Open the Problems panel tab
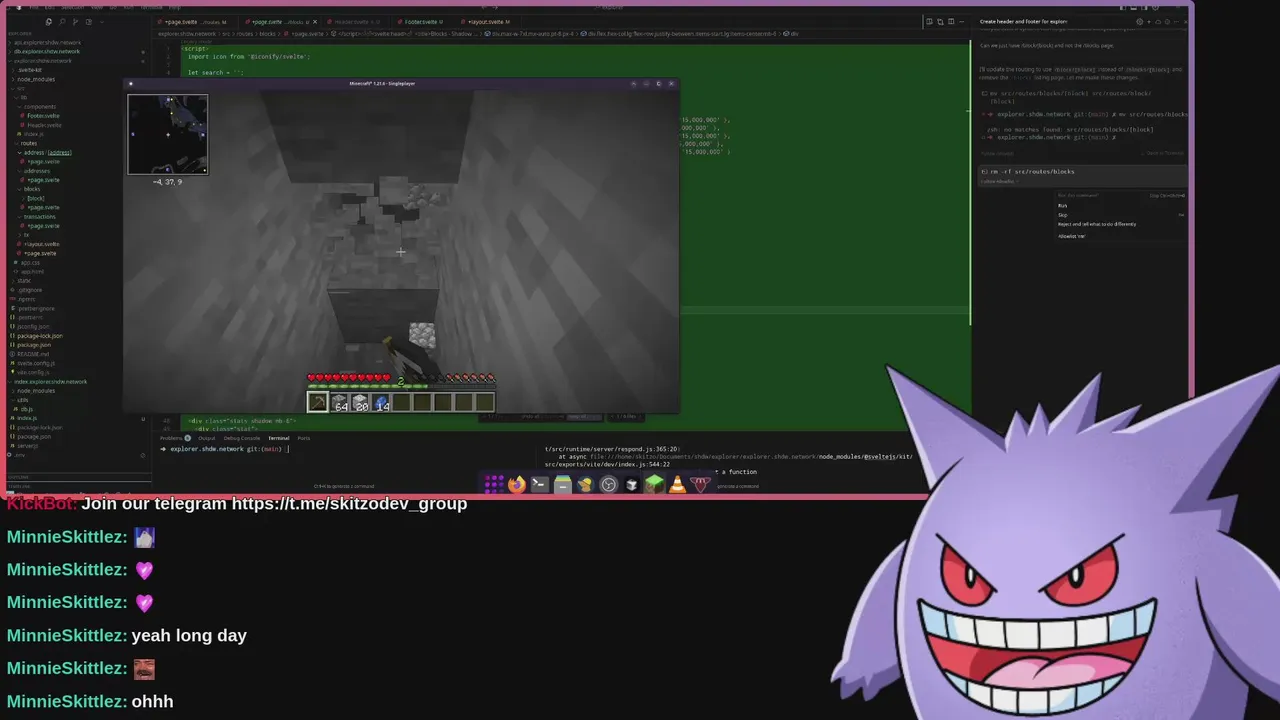The width and height of the screenshot is (1280, 720). pyautogui.click(x=175, y=438)
